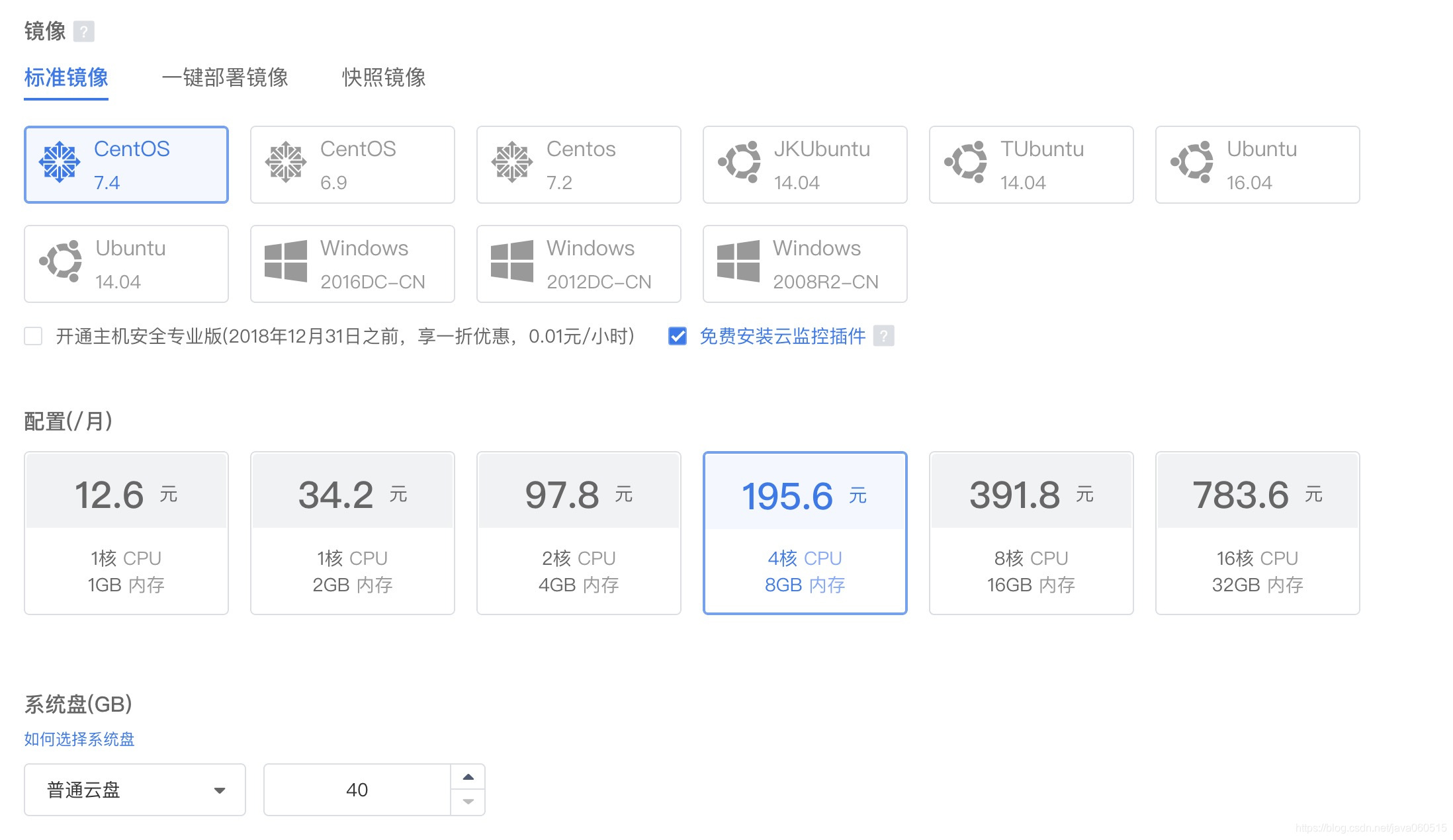Open 如何选择系统盘 link

coord(79,739)
